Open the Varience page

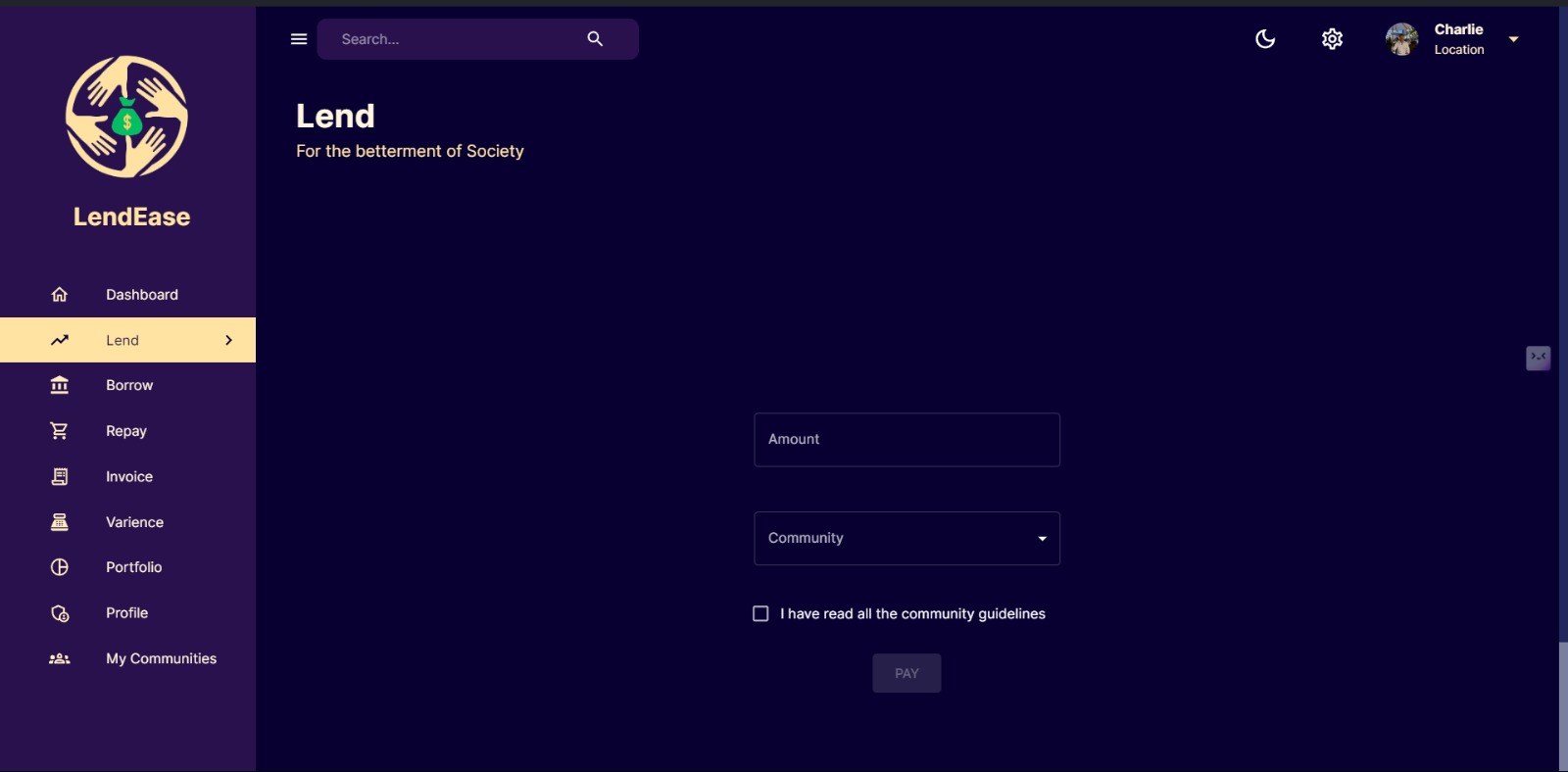coord(127,522)
